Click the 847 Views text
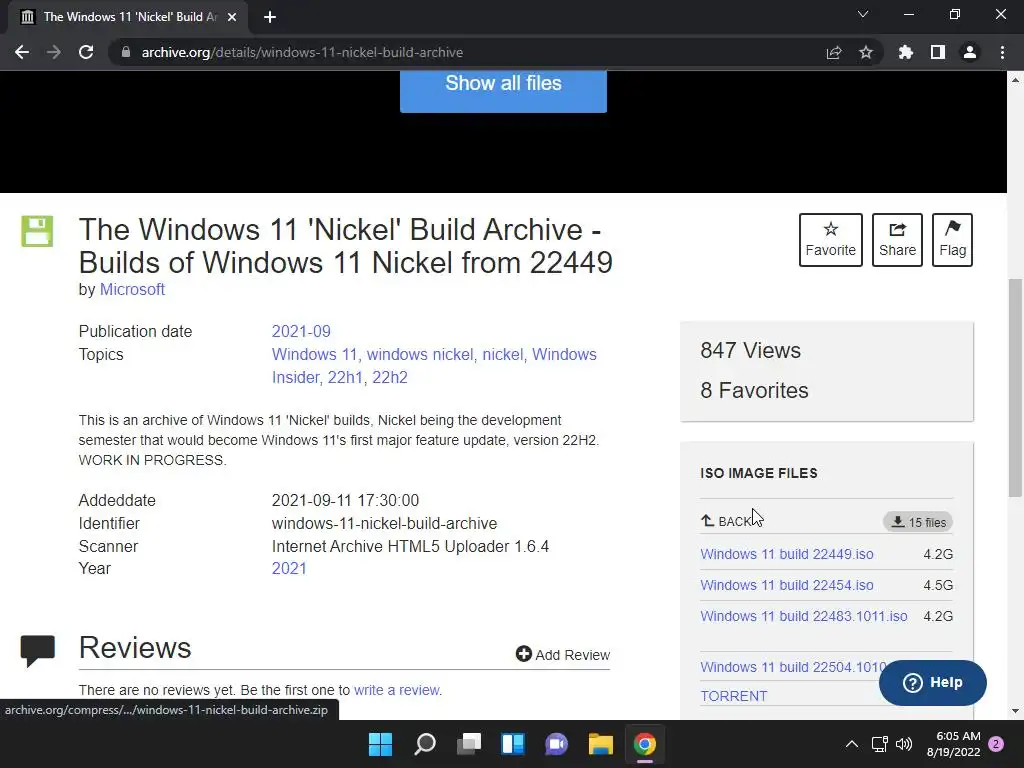 click(x=750, y=350)
